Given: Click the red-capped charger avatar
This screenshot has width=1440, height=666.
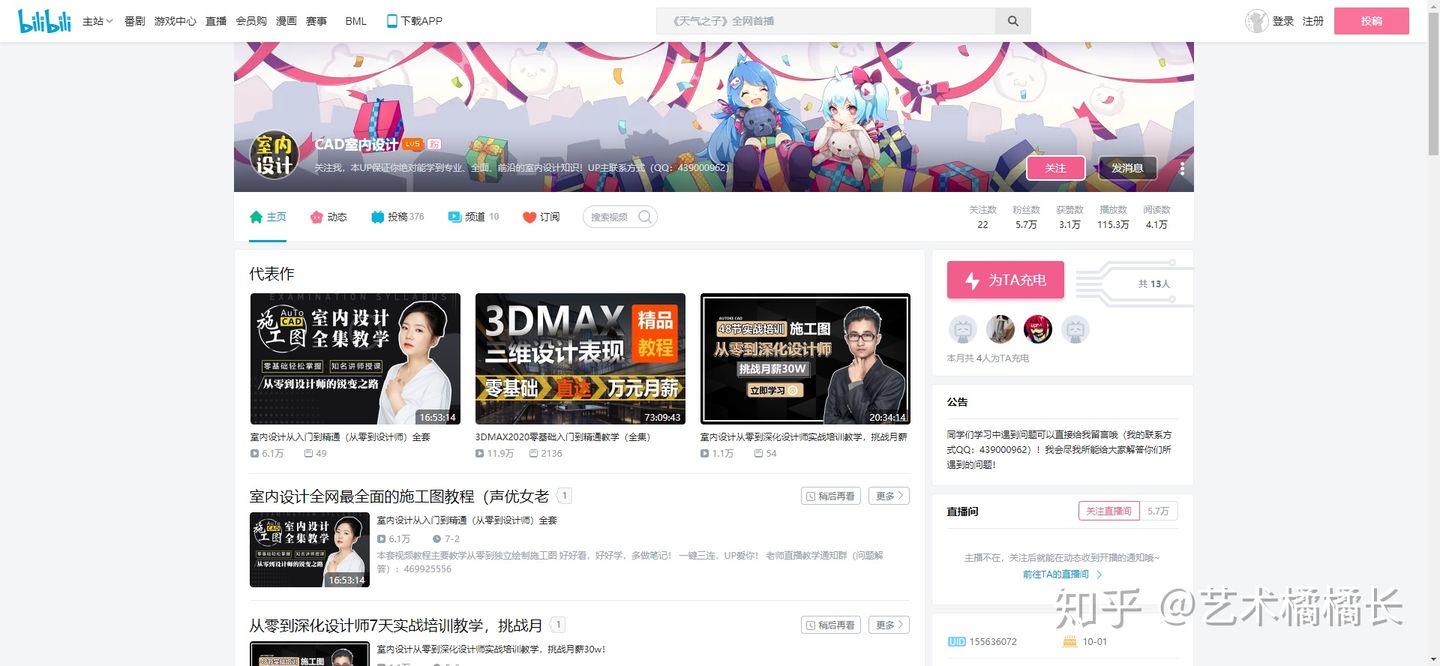Looking at the screenshot, I should 1038,329.
